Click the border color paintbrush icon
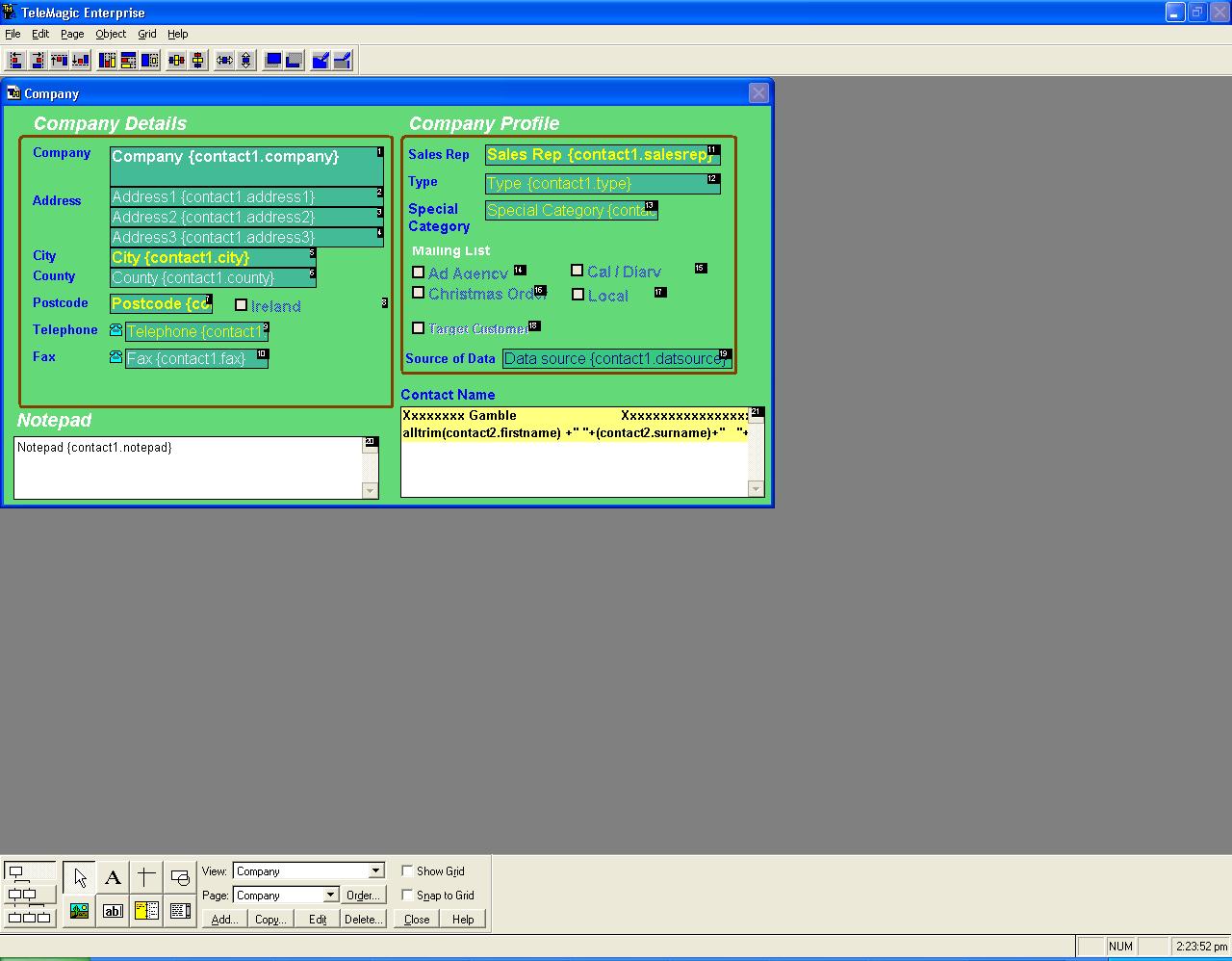Screen dimensions: 1232x961 click(x=343, y=61)
